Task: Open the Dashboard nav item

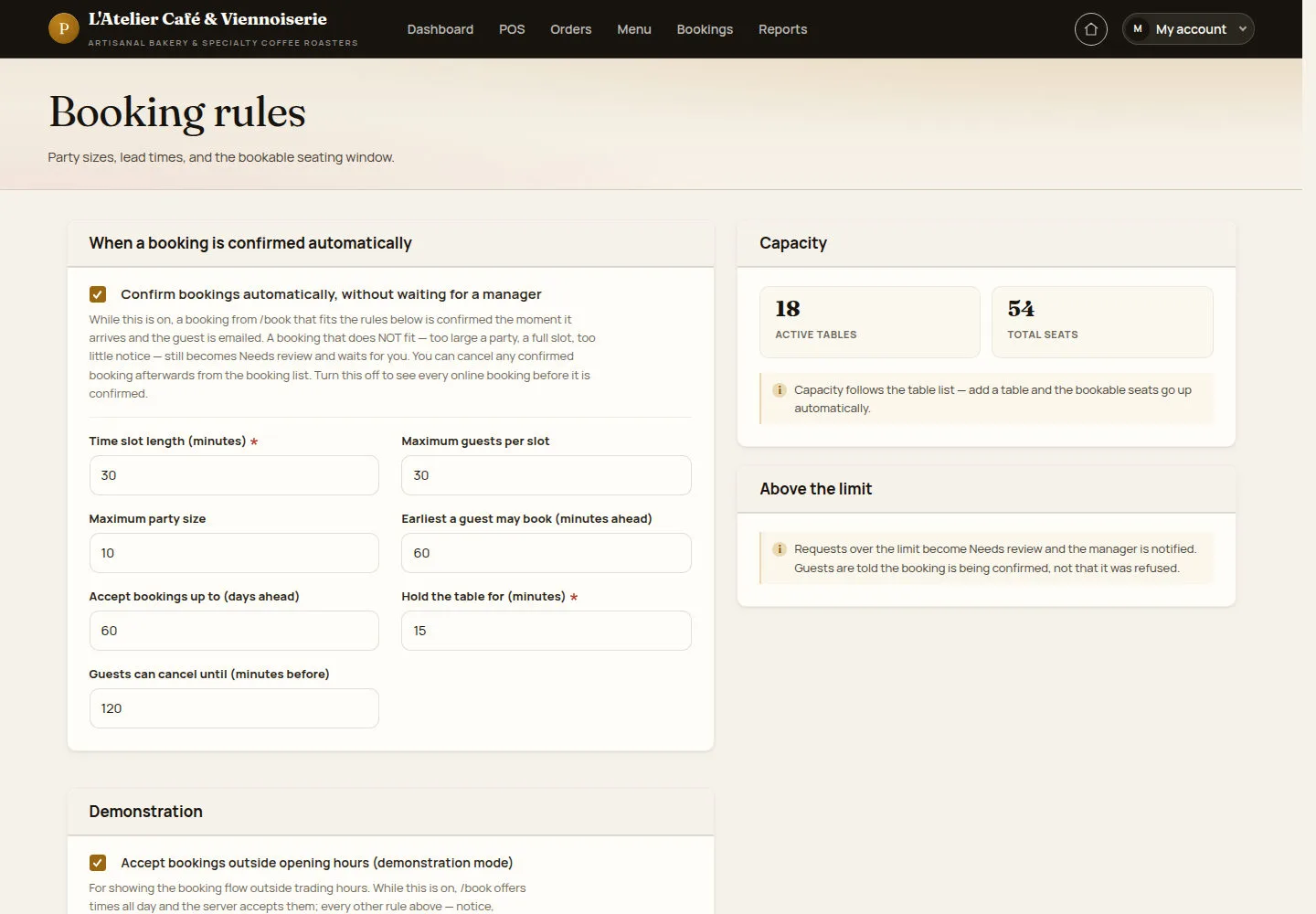Action: [440, 29]
